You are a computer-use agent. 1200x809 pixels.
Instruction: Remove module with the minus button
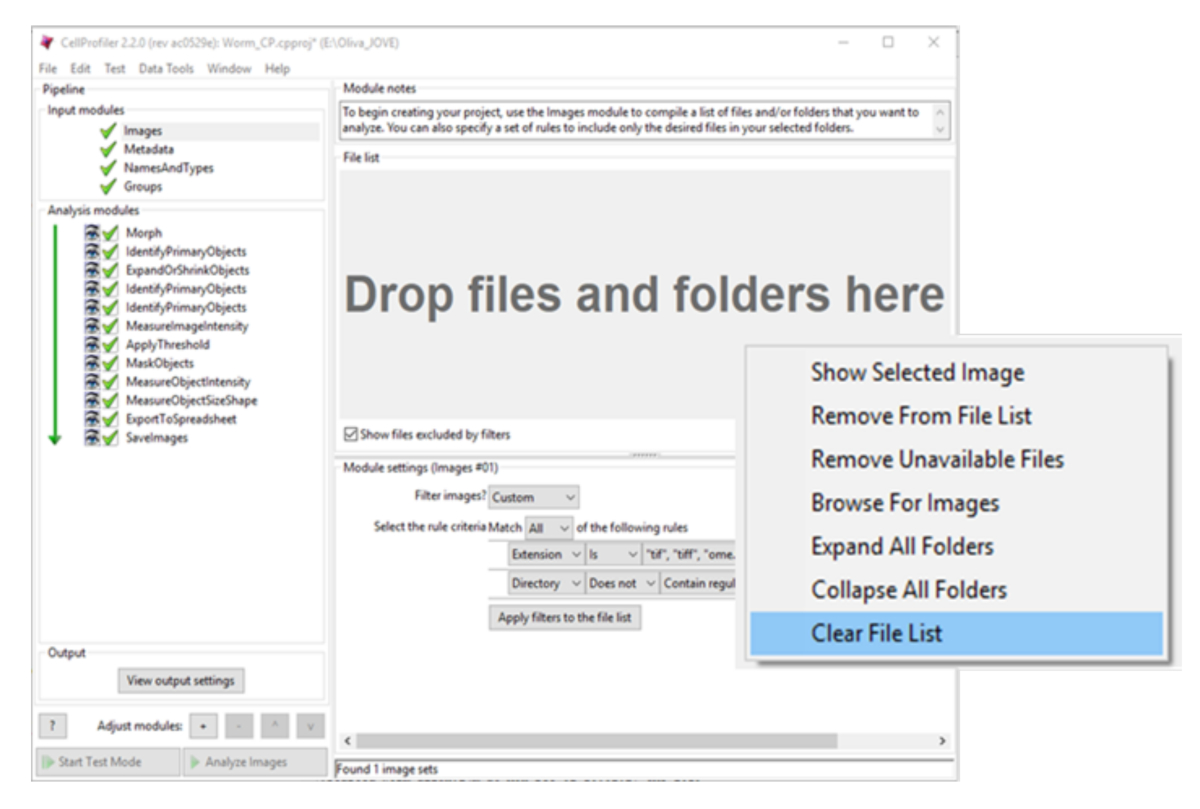(x=239, y=725)
